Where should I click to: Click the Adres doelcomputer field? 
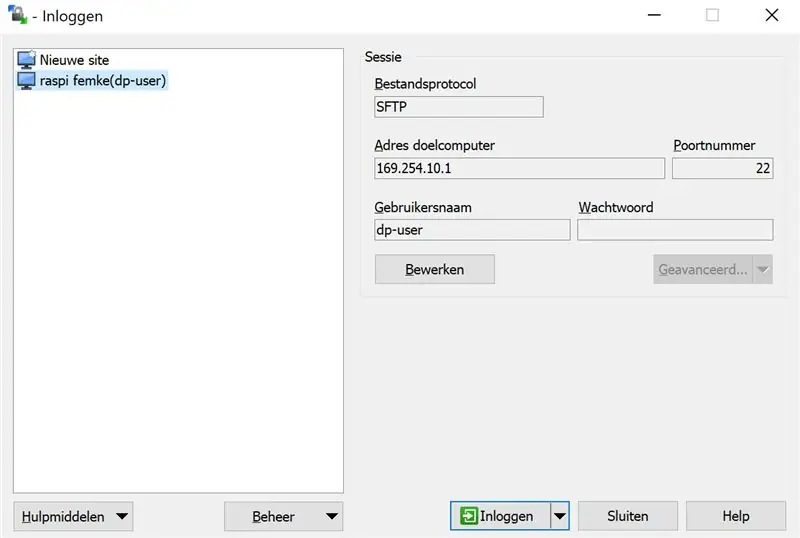pyautogui.click(x=519, y=168)
